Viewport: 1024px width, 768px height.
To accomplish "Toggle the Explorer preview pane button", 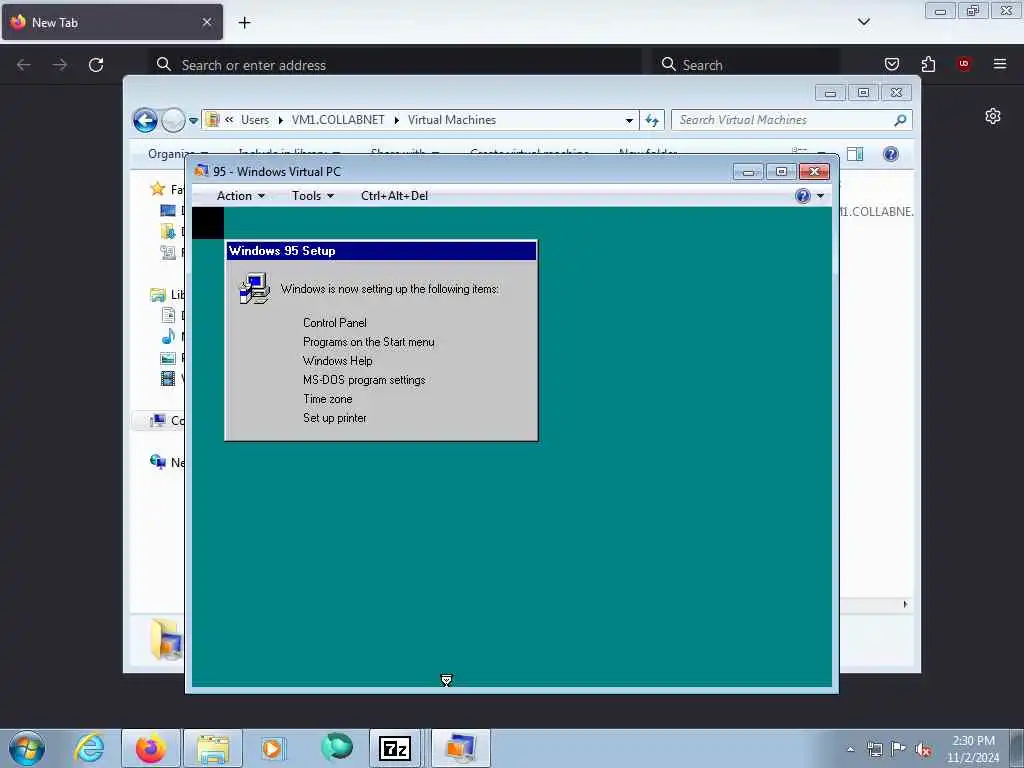I will click(855, 154).
